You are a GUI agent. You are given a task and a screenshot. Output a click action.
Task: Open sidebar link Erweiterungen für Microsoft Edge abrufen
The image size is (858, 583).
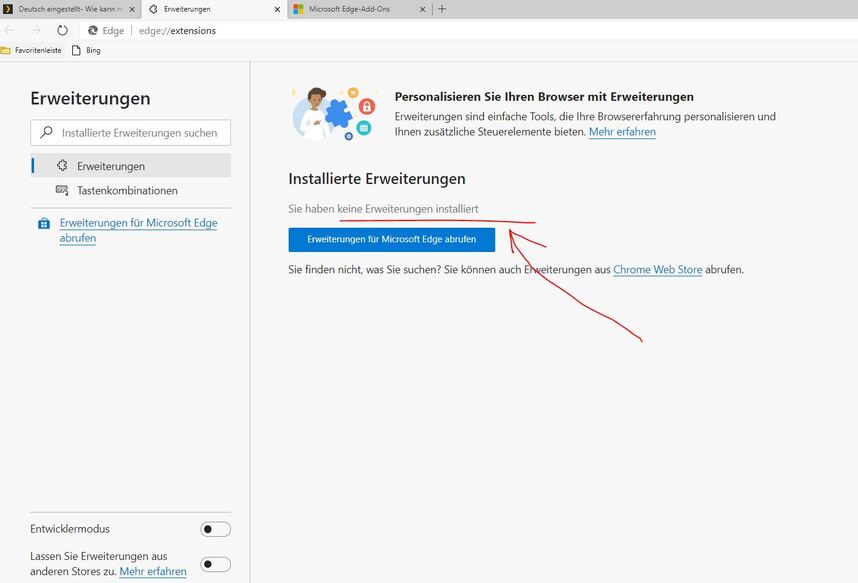click(138, 230)
